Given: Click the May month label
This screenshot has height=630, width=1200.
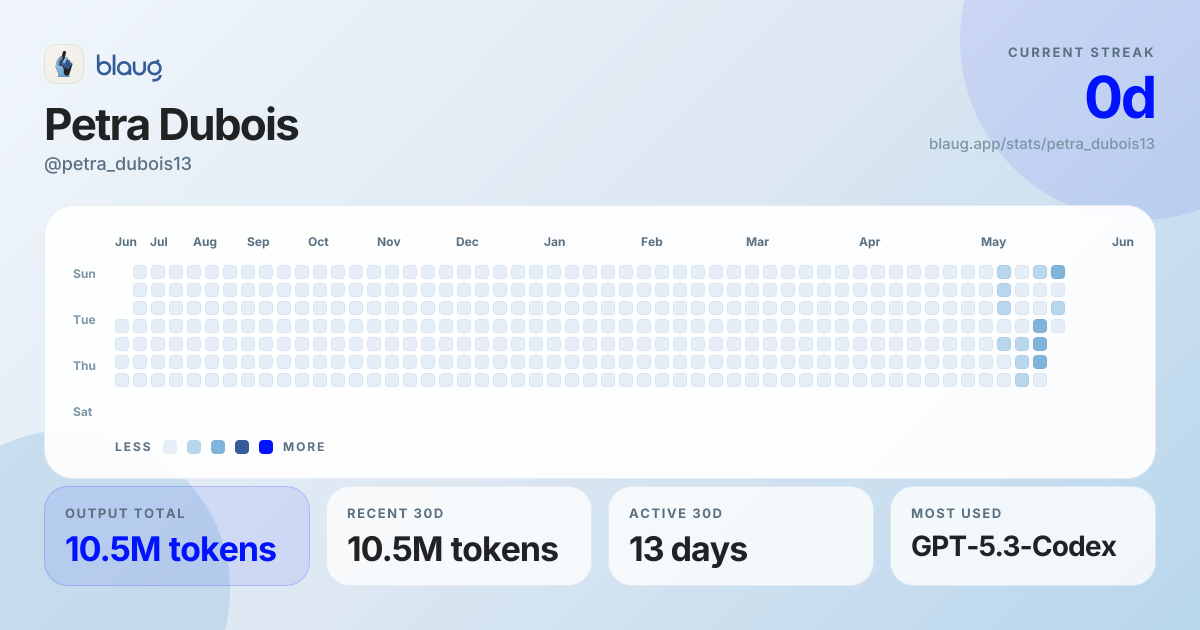Looking at the screenshot, I should (x=994, y=242).
